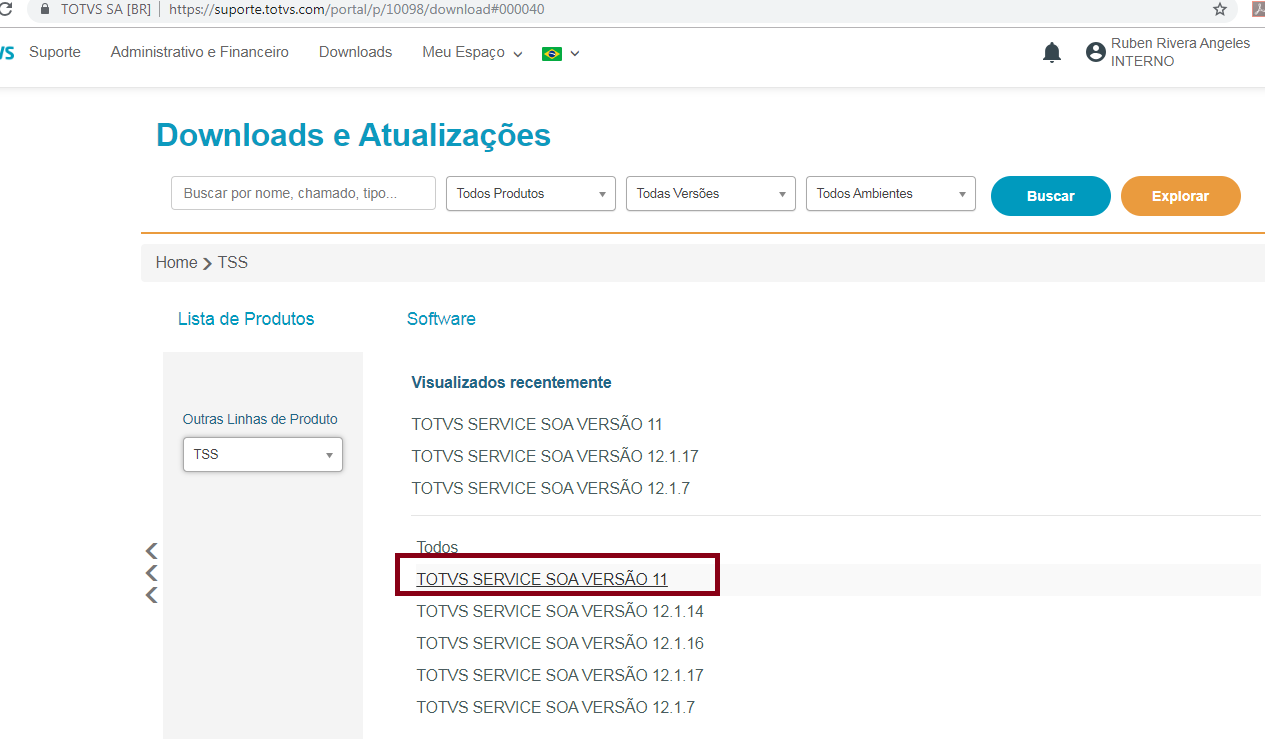Open TOTVS SERVICE SOA VERSÃO 12.1.14
1265x739 pixels.
pos(560,611)
